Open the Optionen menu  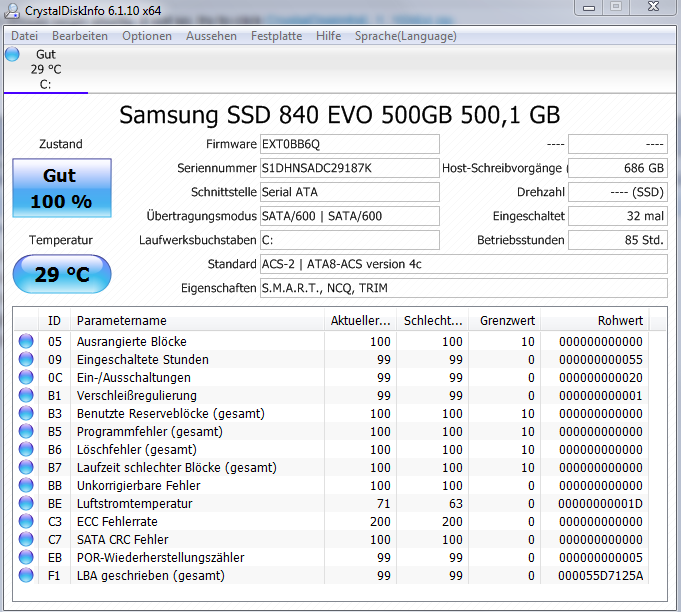coord(147,36)
